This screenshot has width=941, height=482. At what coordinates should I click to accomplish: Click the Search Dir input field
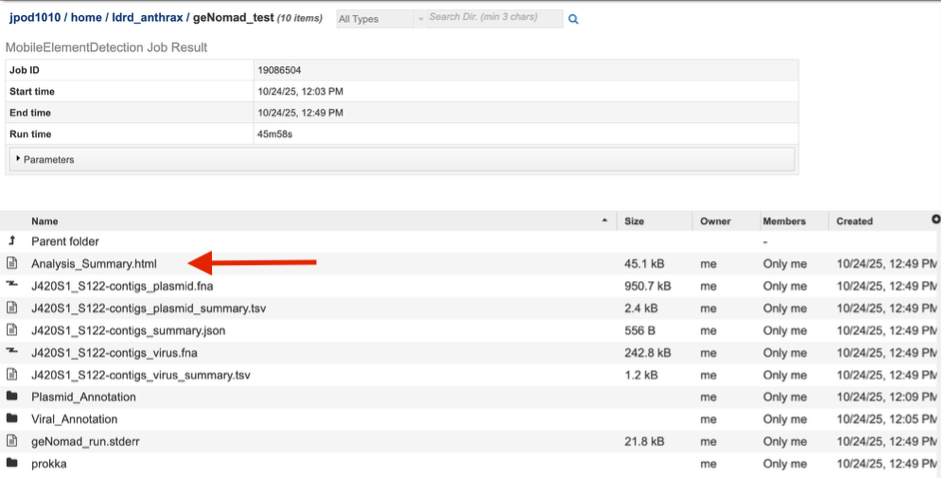coord(494,18)
